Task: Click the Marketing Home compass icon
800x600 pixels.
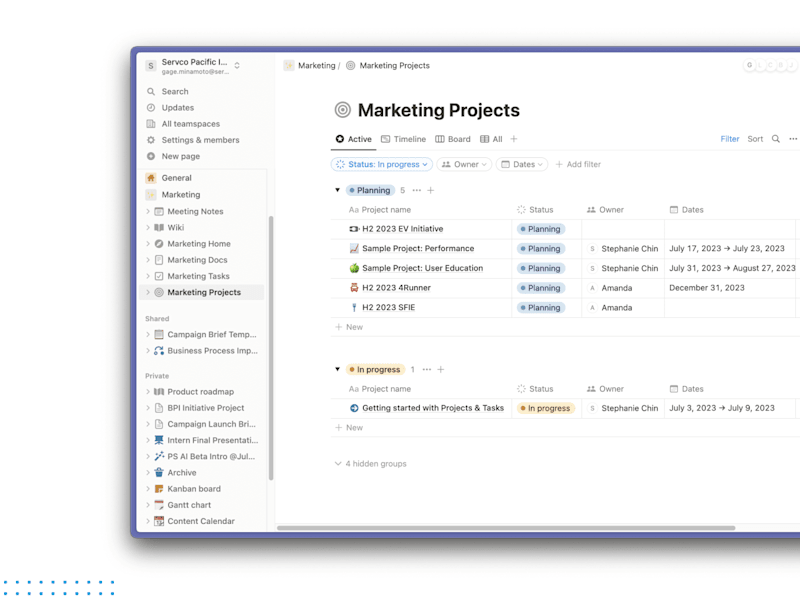Action: 159,244
